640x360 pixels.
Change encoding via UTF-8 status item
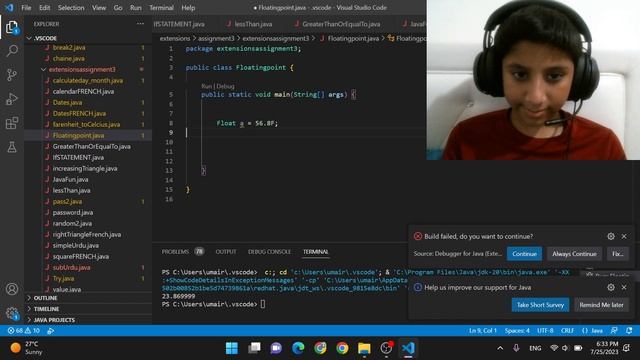[x=545, y=331]
